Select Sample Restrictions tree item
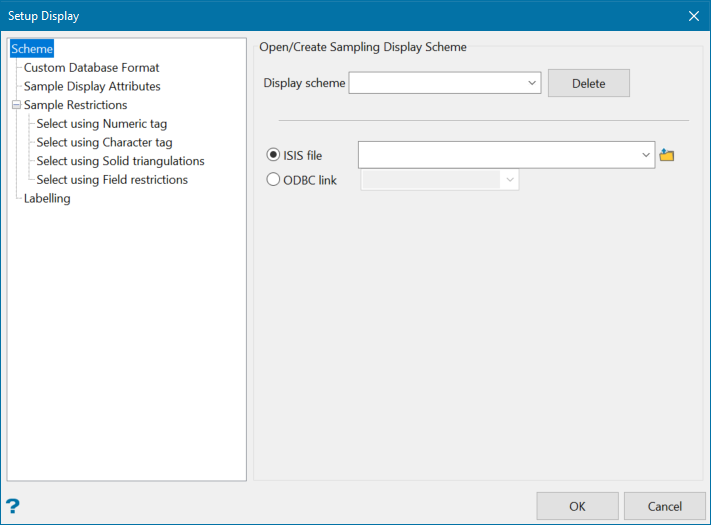This screenshot has width=711, height=525. tap(75, 105)
